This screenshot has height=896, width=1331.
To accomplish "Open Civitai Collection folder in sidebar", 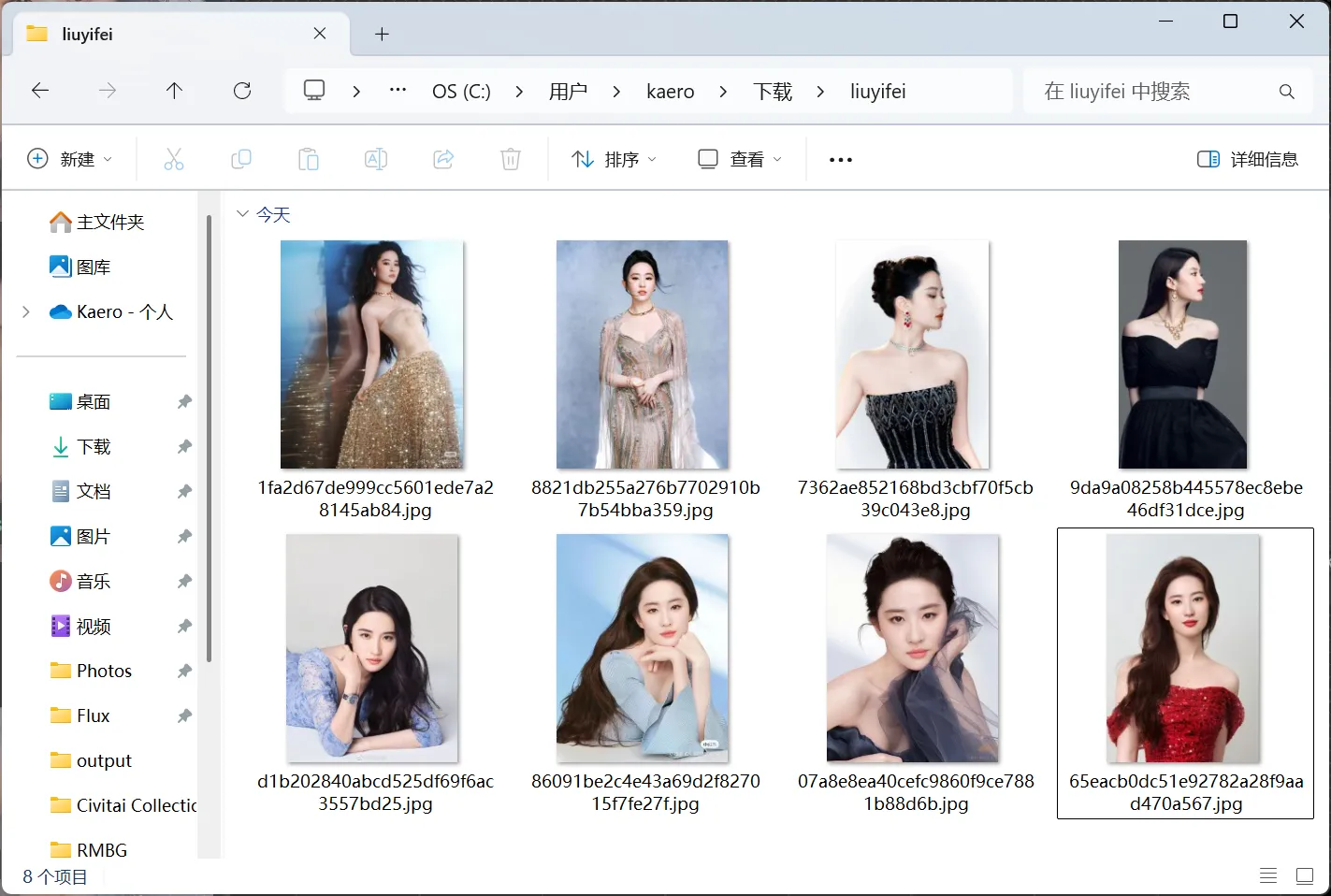I will pos(123,805).
